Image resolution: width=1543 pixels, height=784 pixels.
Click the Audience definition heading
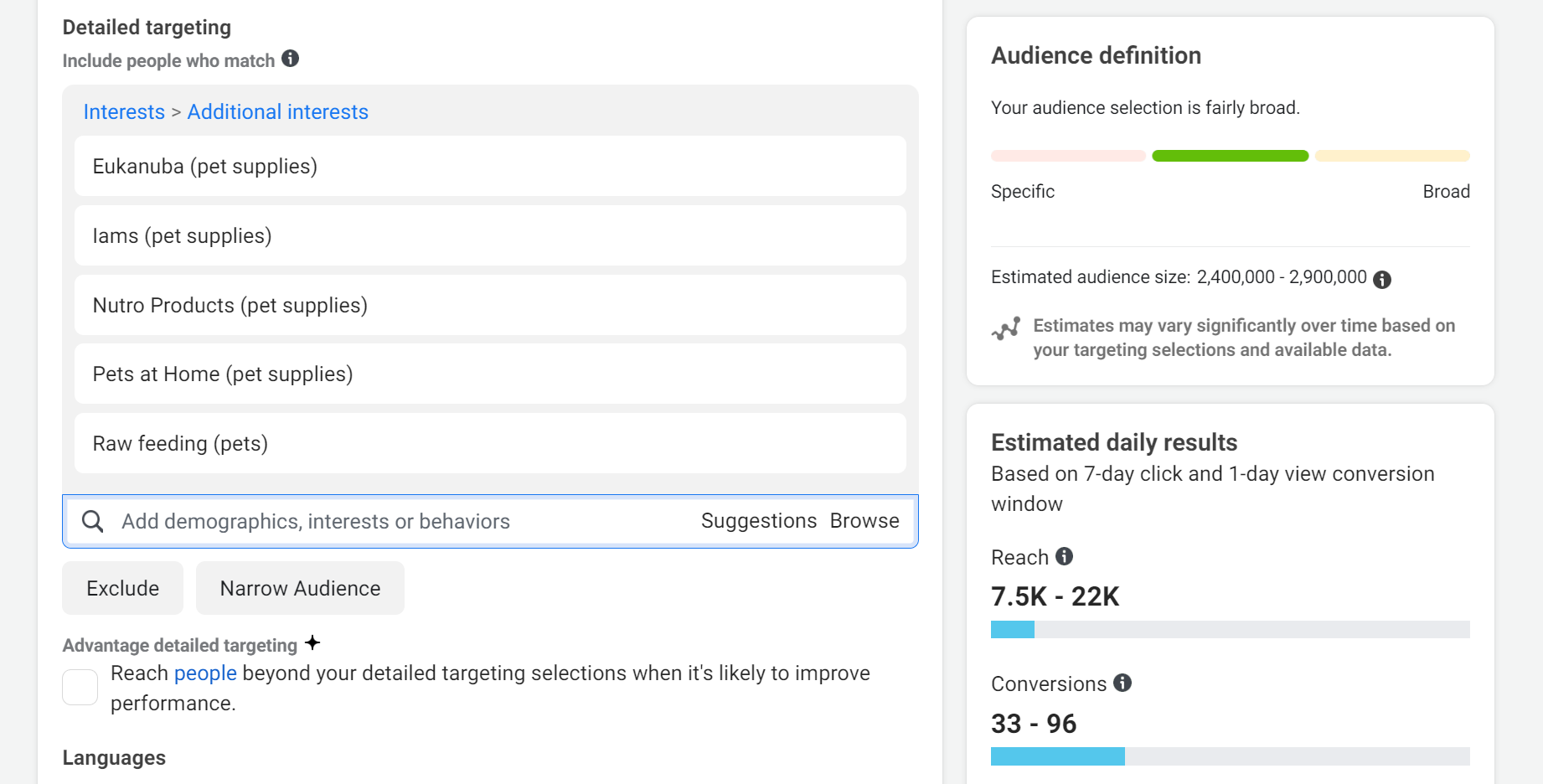1096,55
